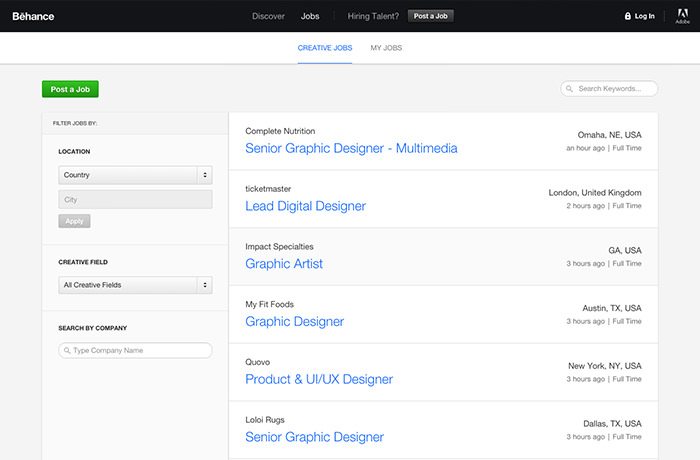Switch to the My Jobs tab
700x460 pixels.
tap(386, 48)
